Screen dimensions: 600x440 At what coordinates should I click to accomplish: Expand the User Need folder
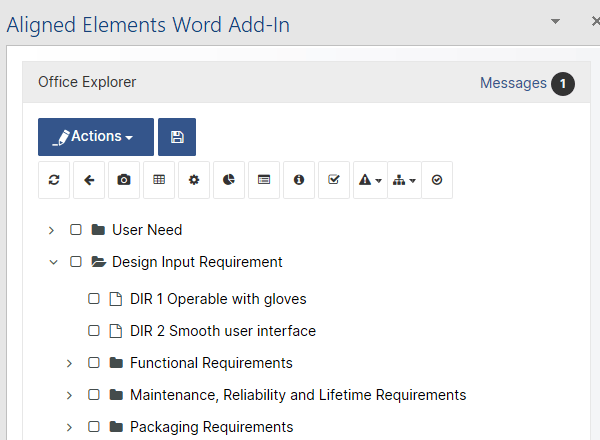click(x=52, y=230)
